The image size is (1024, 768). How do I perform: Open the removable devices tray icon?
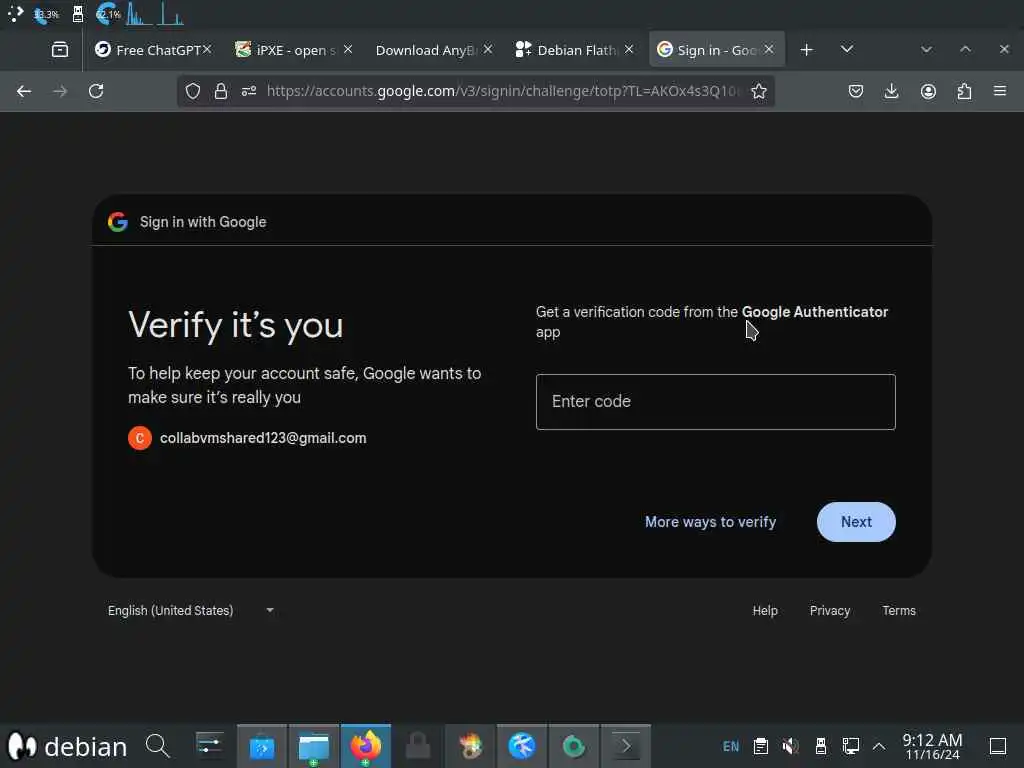(821, 746)
